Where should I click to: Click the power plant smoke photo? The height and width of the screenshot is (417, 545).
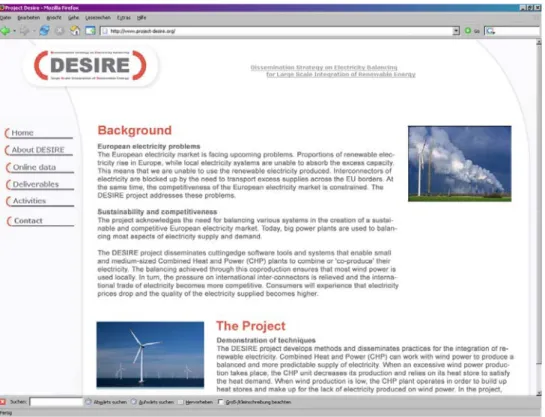[459, 164]
